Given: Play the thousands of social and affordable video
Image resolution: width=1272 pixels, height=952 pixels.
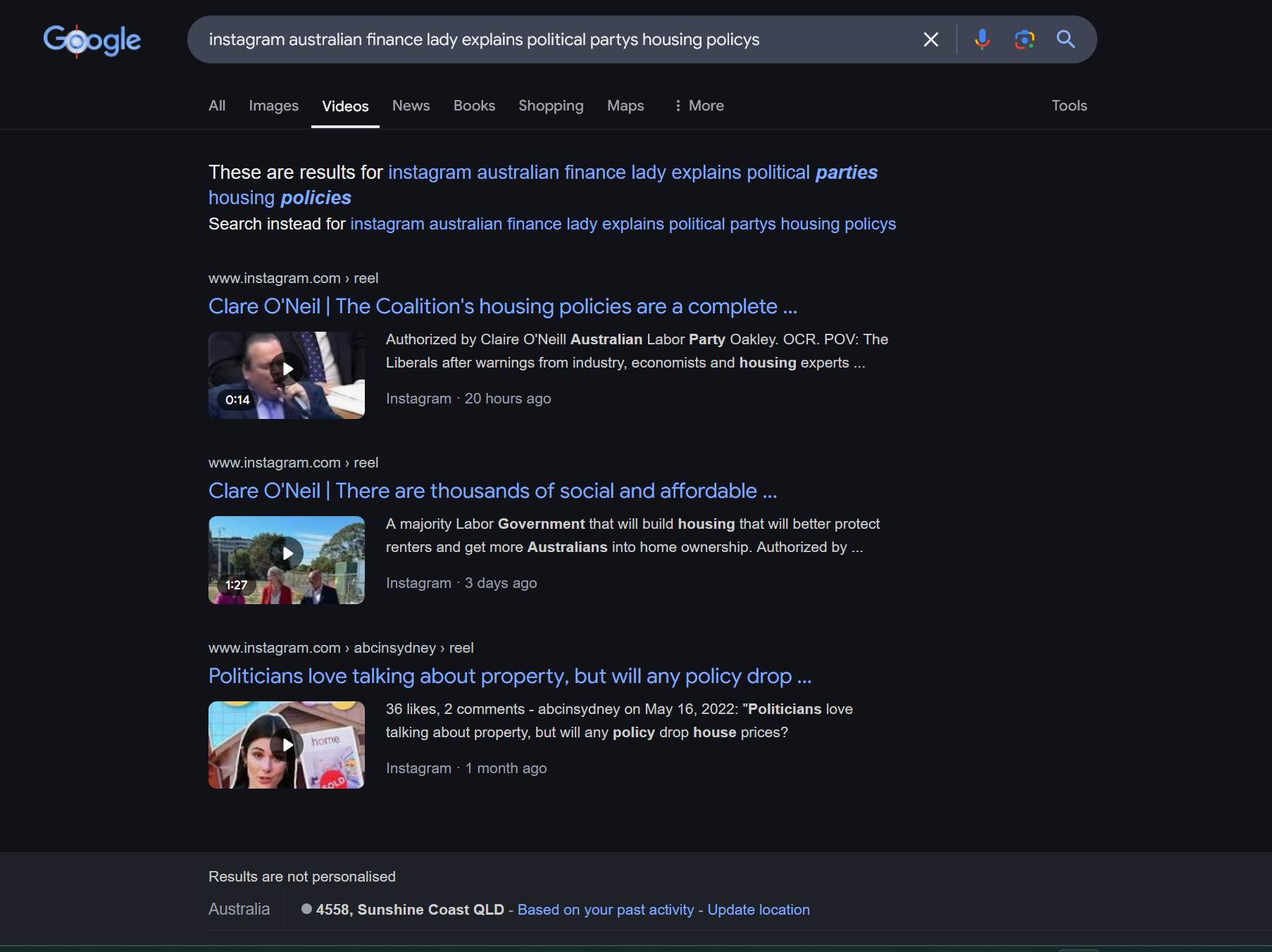Looking at the screenshot, I should tap(286, 553).
